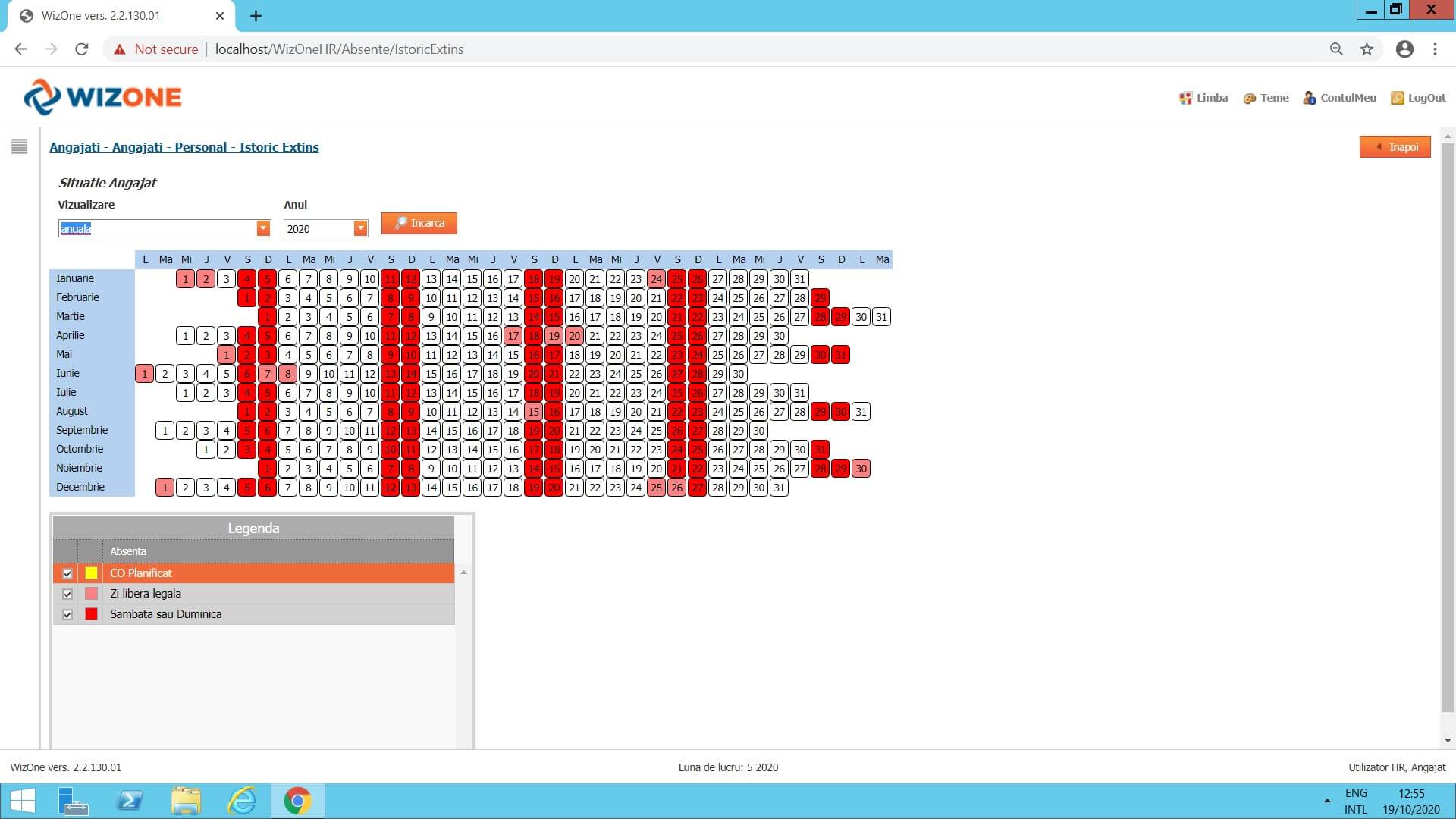This screenshot has height=819, width=1456.
Task: Click the WizOne logo
Action: click(x=103, y=97)
